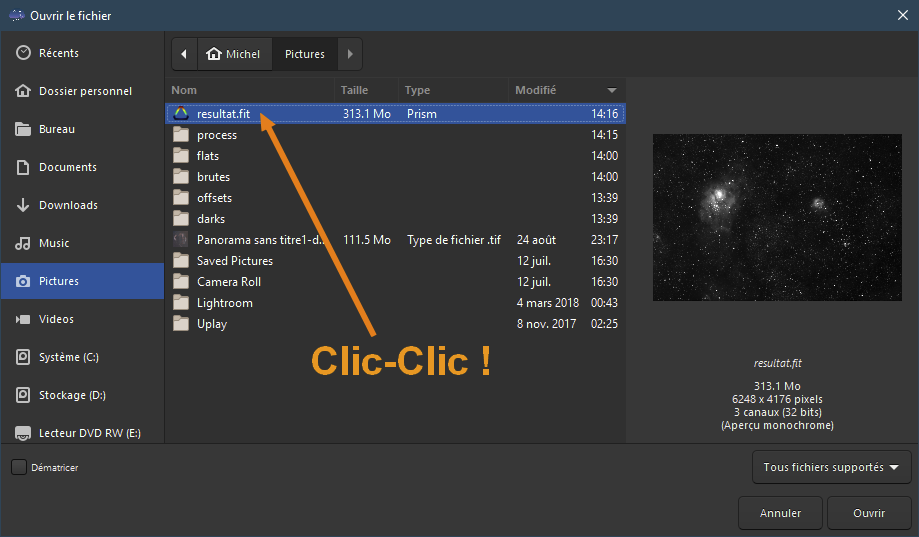This screenshot has width=919, height=537.
Task: Click the resultat.fit prism file icon
Action: (181, 113)
